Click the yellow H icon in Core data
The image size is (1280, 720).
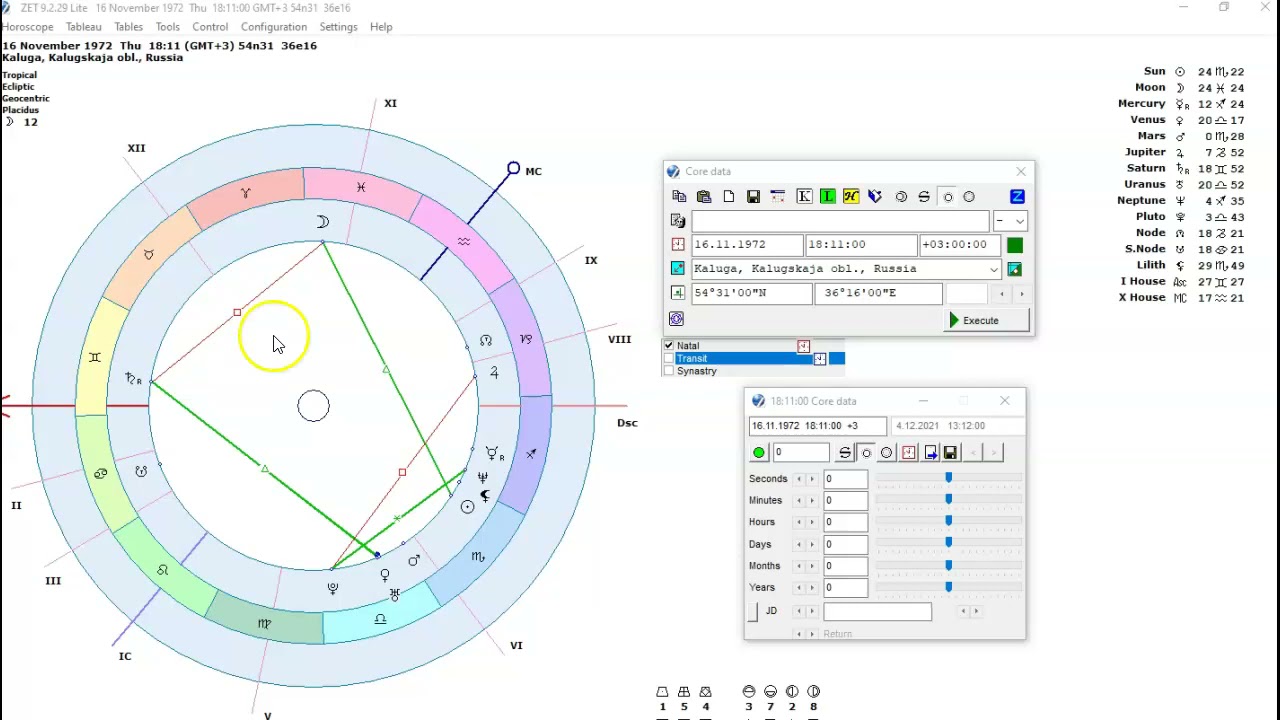[x=851, y=197]
